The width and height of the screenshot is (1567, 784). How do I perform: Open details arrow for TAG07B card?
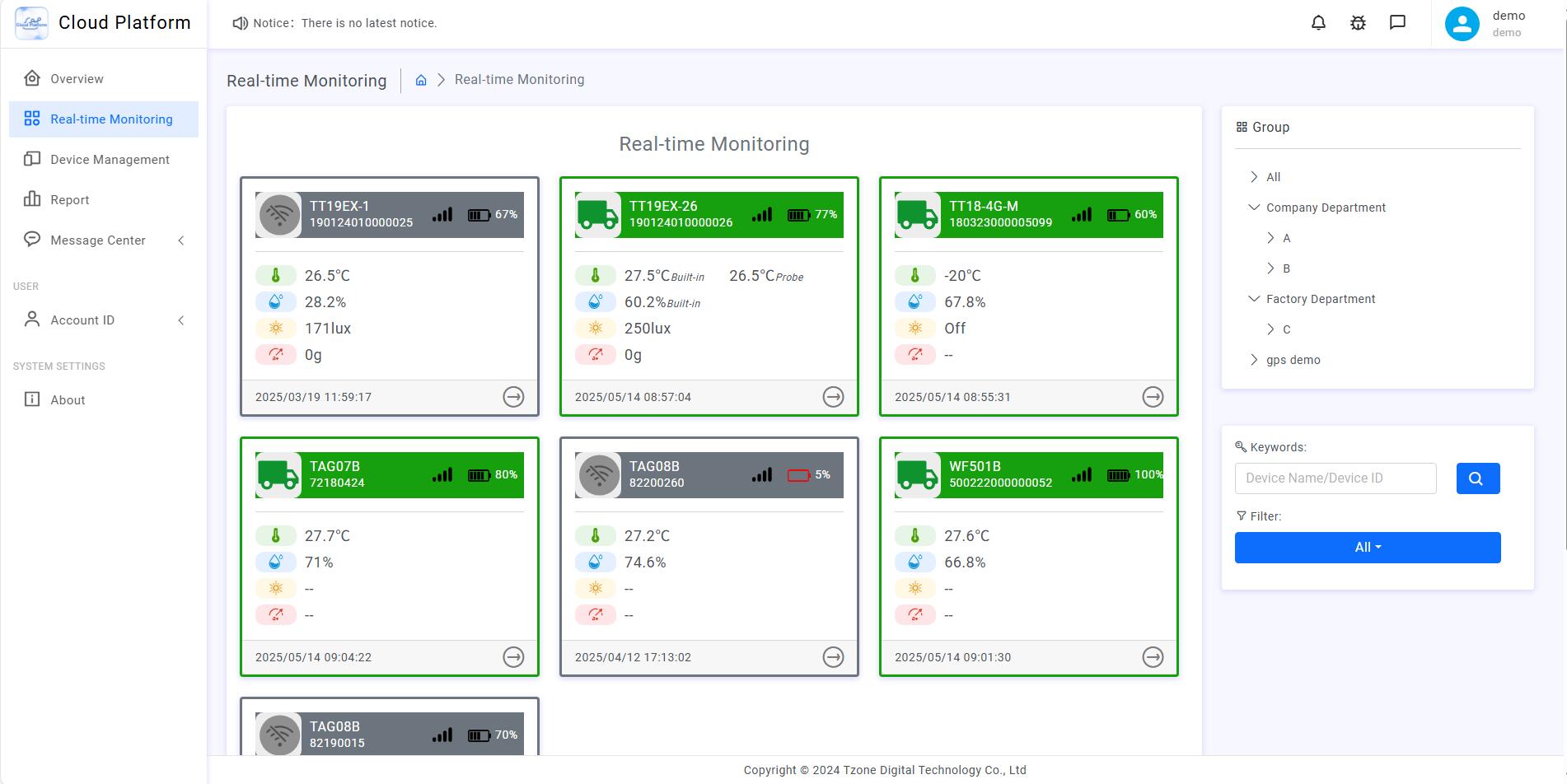(513, 657)
